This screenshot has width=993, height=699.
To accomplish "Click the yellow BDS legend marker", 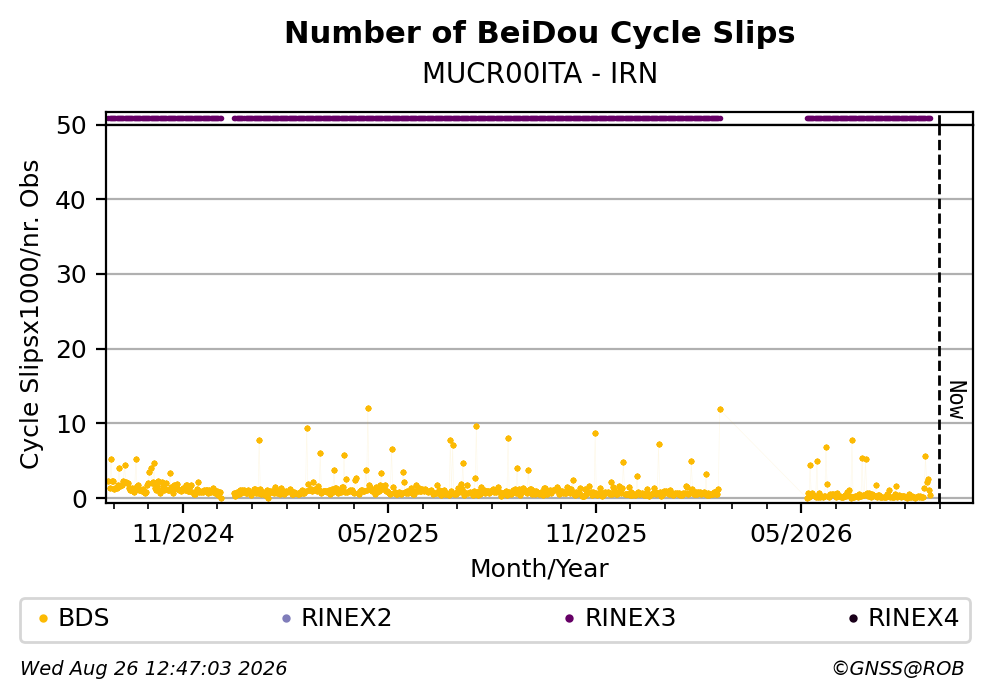I will pos(43,619).
